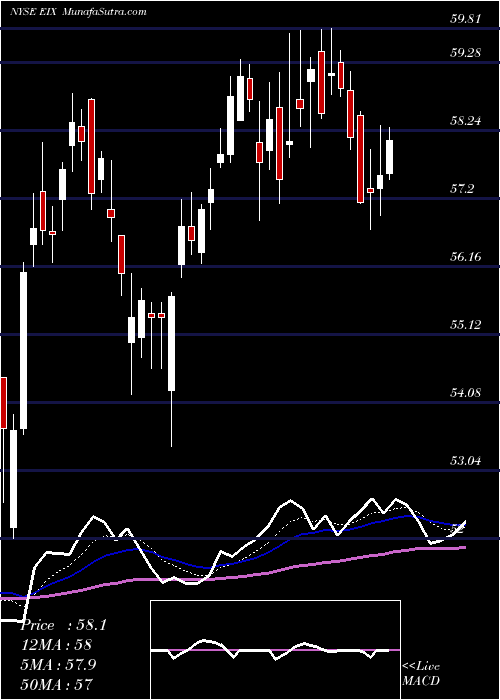Click inside the MACD inset chart
The image size is (500, 700).
275,650
